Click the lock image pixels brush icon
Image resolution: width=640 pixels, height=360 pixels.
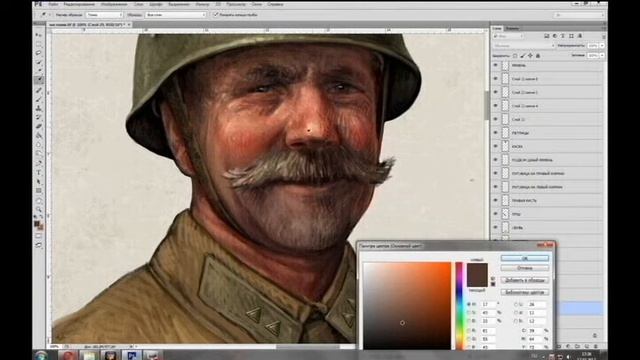523,56
